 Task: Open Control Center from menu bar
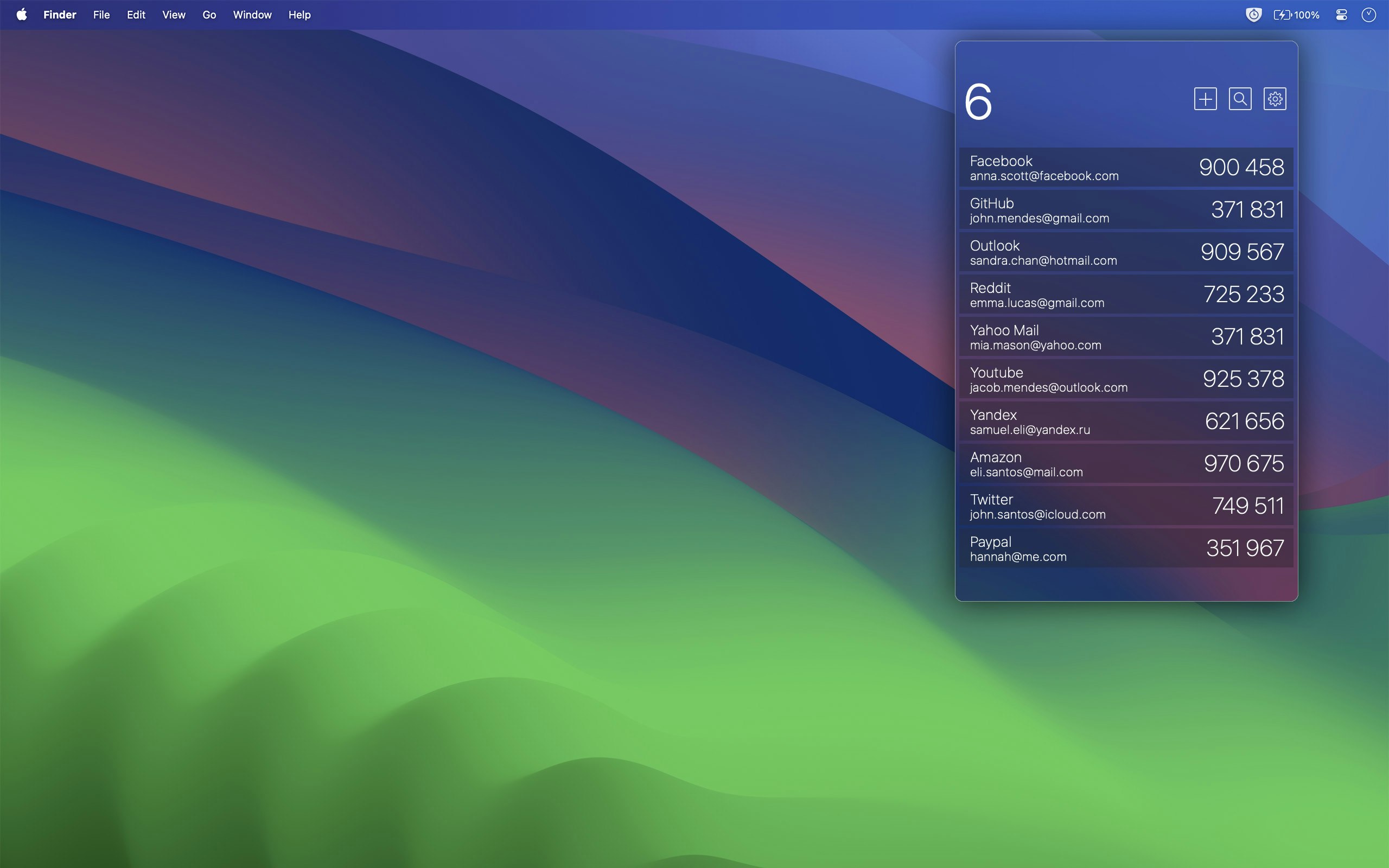point(1341,15)
